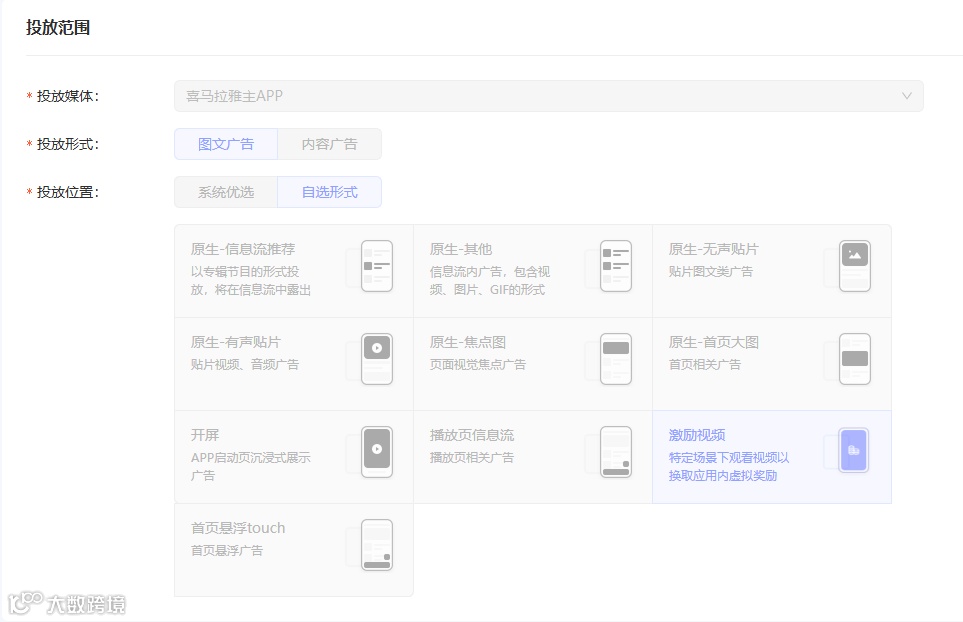Select the 播放页信息流 card title

point(472,435)
